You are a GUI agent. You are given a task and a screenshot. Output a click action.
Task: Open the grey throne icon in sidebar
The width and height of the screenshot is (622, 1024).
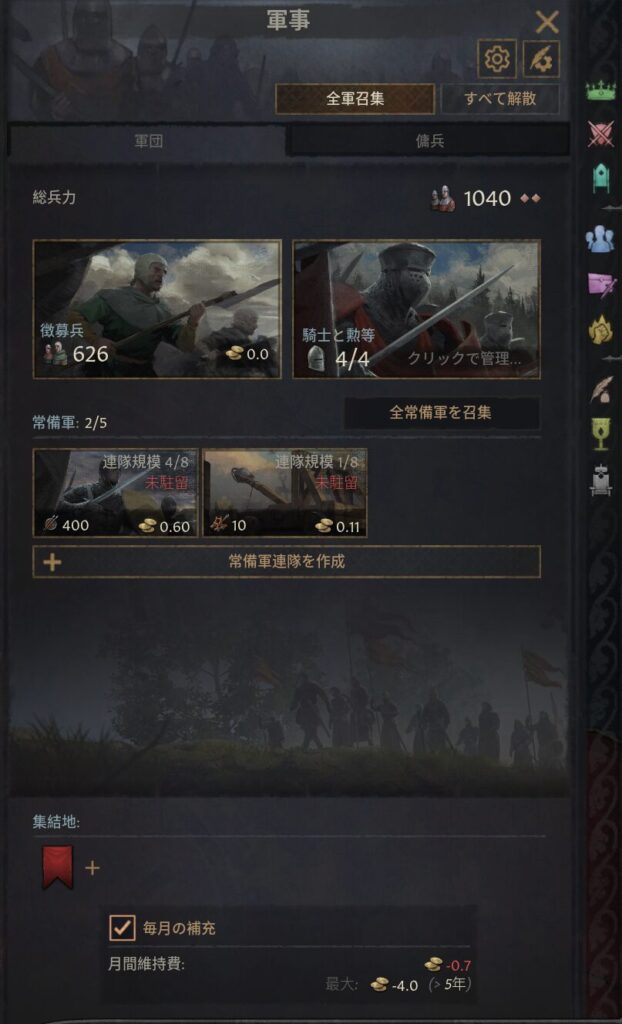pyautogui.click(x=600, y=479)
